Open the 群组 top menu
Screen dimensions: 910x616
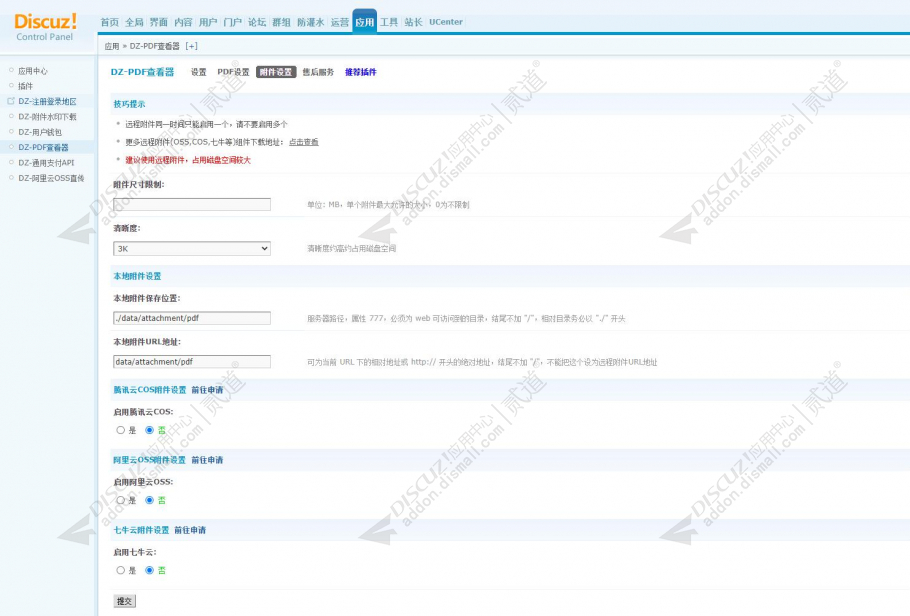281,22
